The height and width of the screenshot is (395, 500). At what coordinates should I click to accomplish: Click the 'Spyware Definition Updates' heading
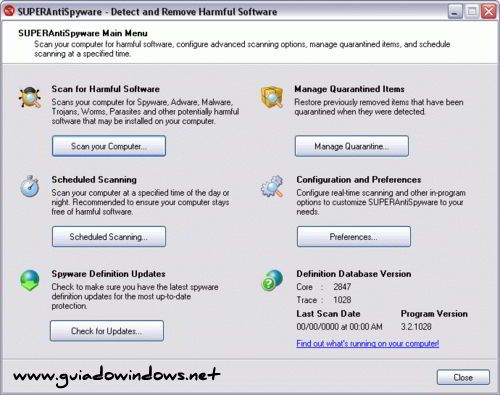108,274
